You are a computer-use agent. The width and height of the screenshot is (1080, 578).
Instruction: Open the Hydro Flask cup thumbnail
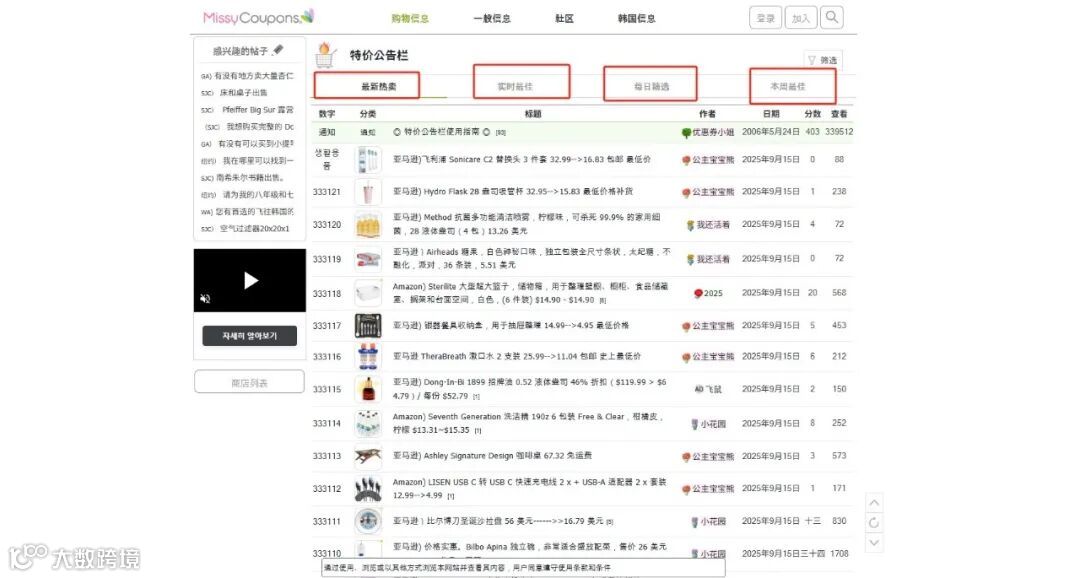point(368,192)
